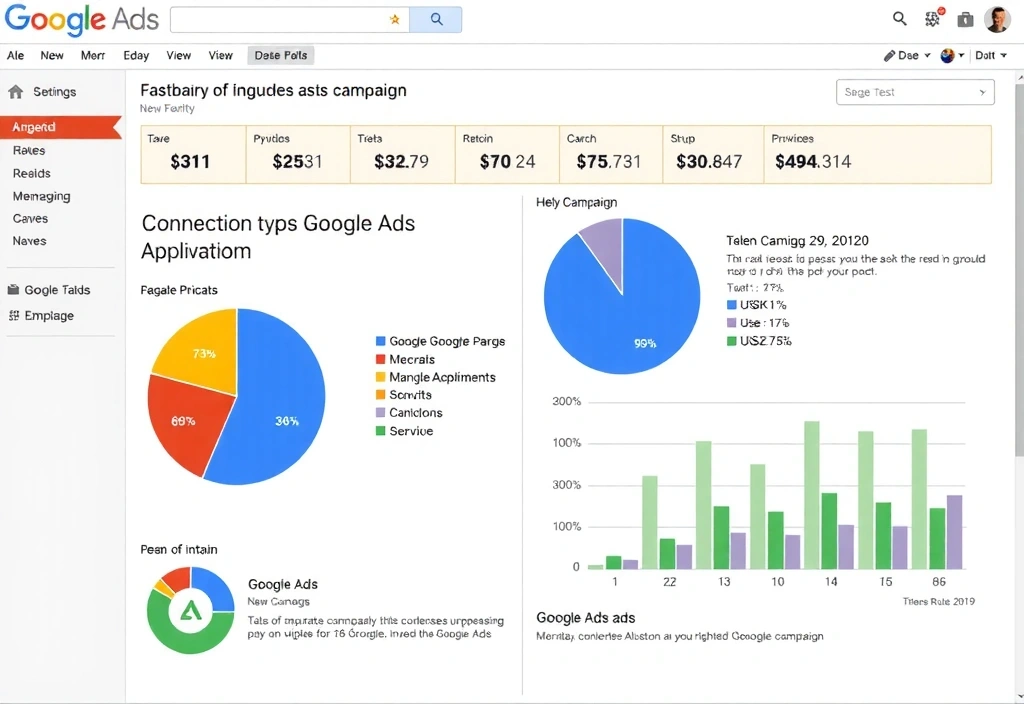This screenshot has height=704, width=1024.
Task: Open tools via the briefcase icon
Action: [x=965, y=18]
